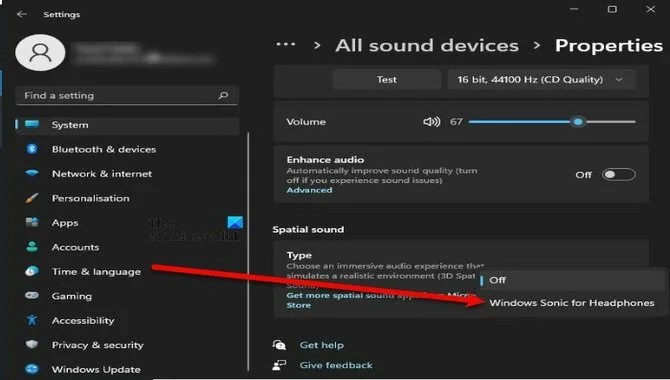Viewport: 670px width, 380px height.
Task: Click the Spatial sound heading
Action: 308,230
